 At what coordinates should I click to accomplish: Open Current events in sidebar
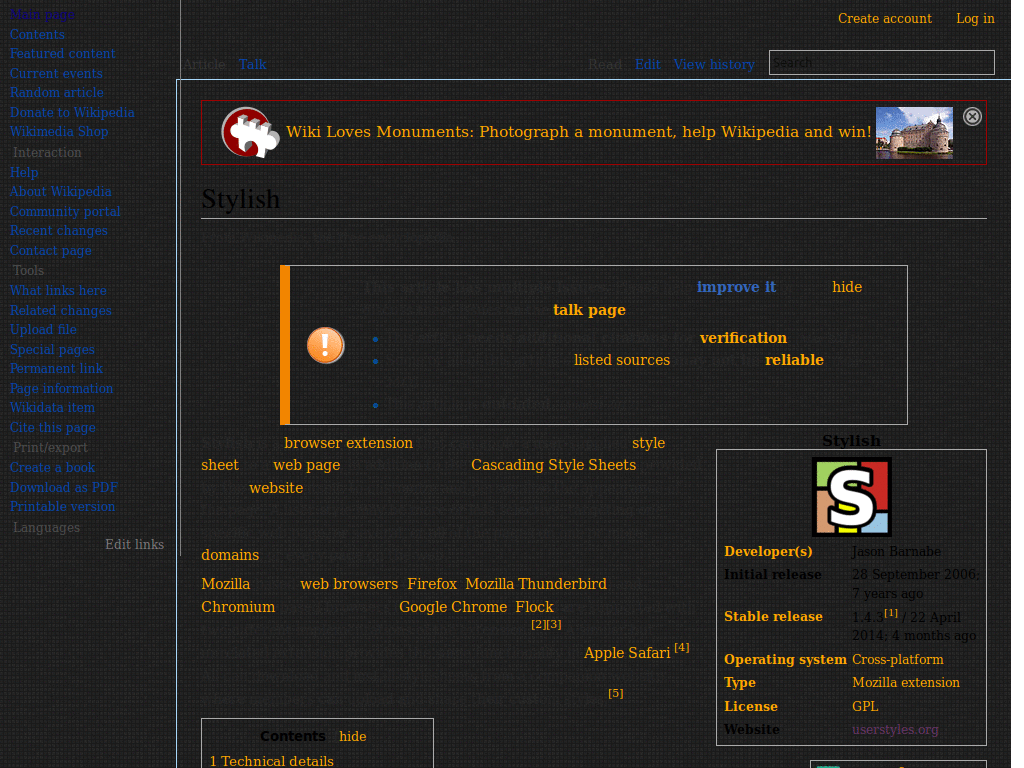pyautogui.click(x=56, y=74)
